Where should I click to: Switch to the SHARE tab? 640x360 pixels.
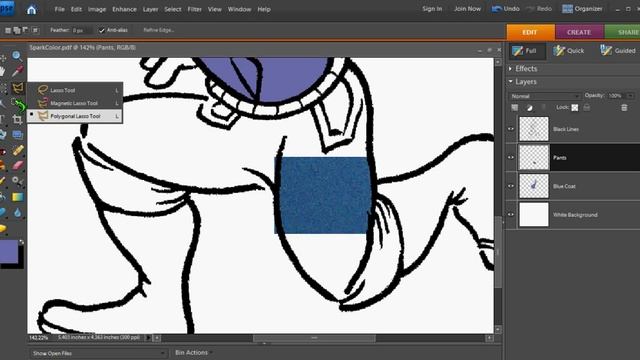click(622, 32)
